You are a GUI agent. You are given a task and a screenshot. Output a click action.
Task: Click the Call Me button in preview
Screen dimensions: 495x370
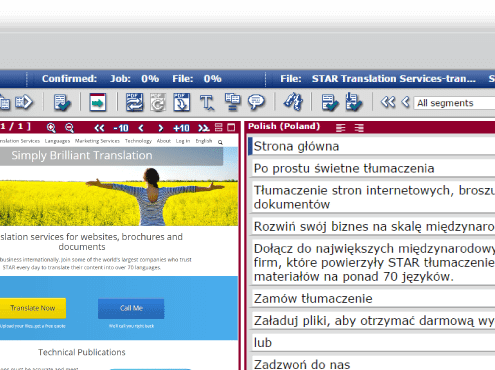(131, 308)
